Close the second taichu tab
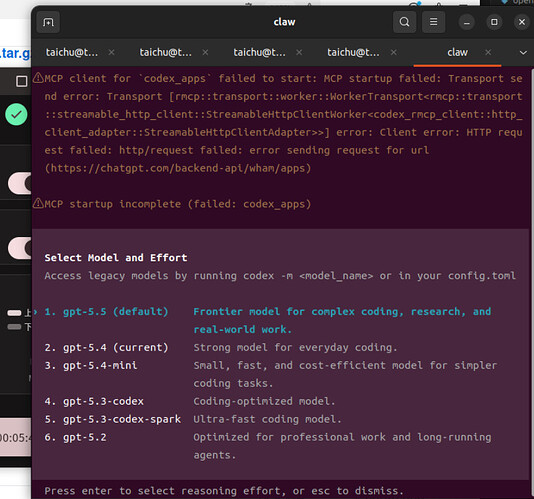This screenshot has height=499, width=534. click(x=205, y=52)
